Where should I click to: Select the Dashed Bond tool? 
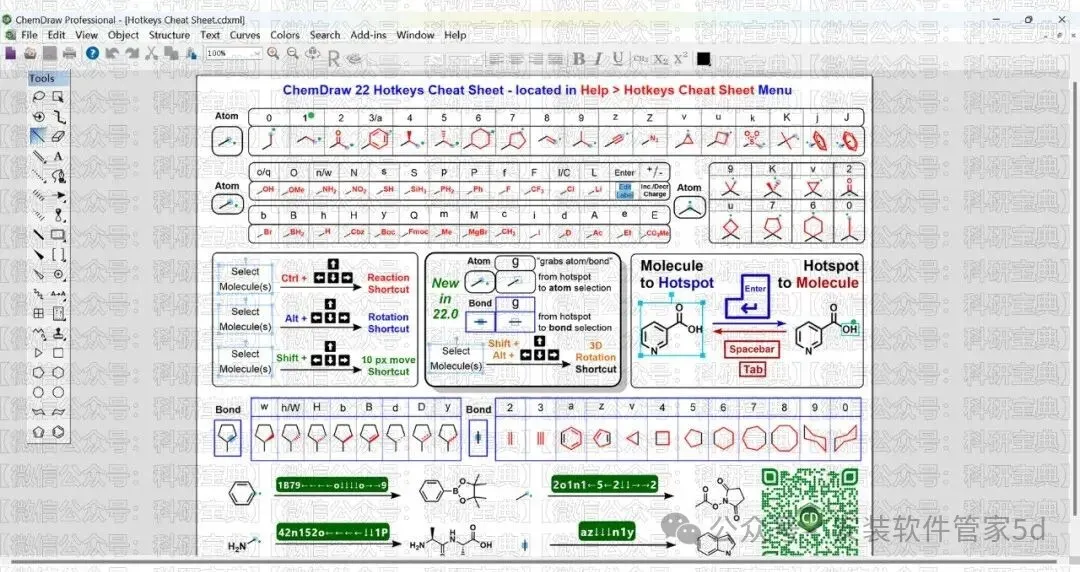pyautogui.click(x=39, y=176)
